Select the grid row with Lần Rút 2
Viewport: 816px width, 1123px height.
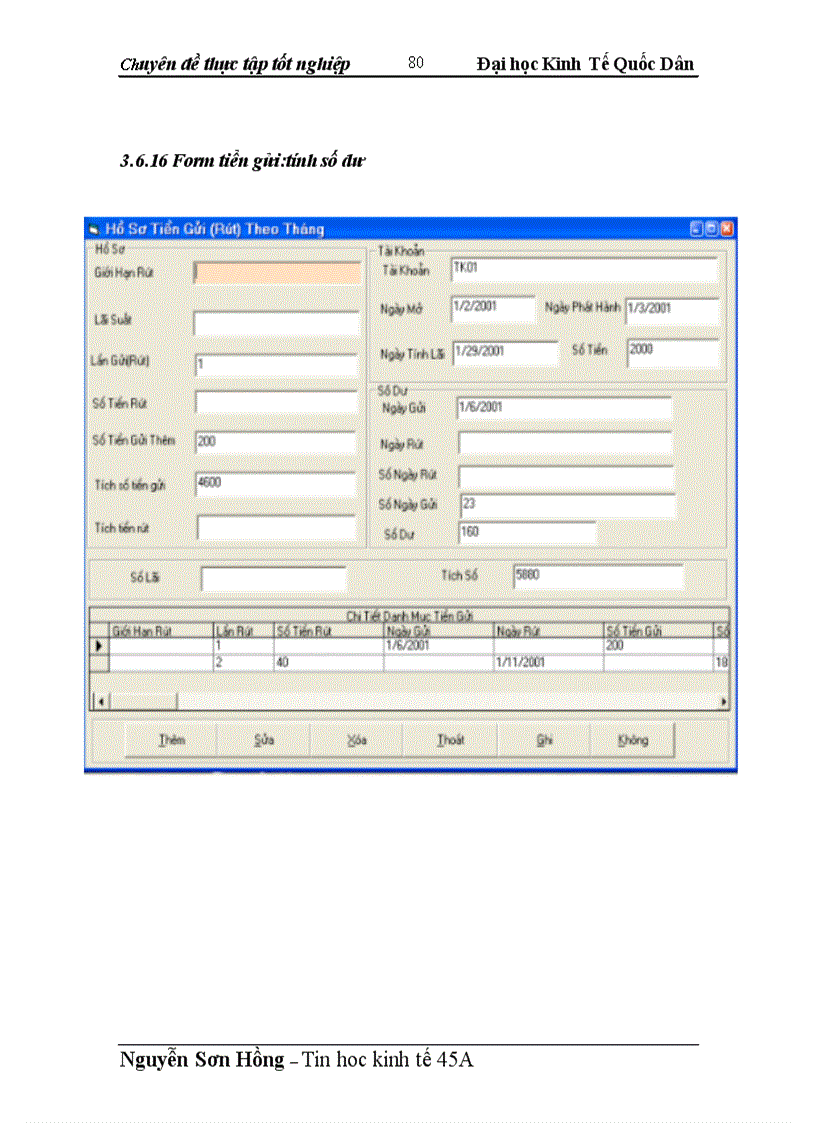click(300, 661)
